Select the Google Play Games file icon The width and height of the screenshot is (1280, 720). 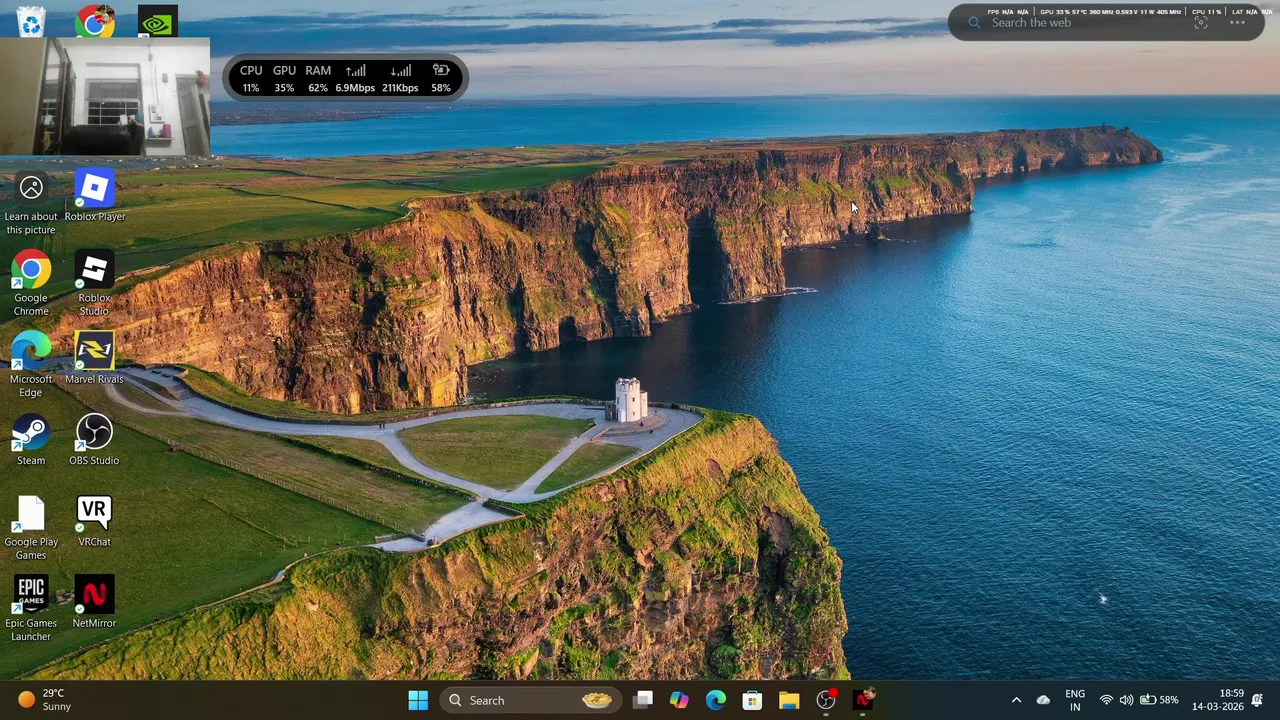coord(31,529)
